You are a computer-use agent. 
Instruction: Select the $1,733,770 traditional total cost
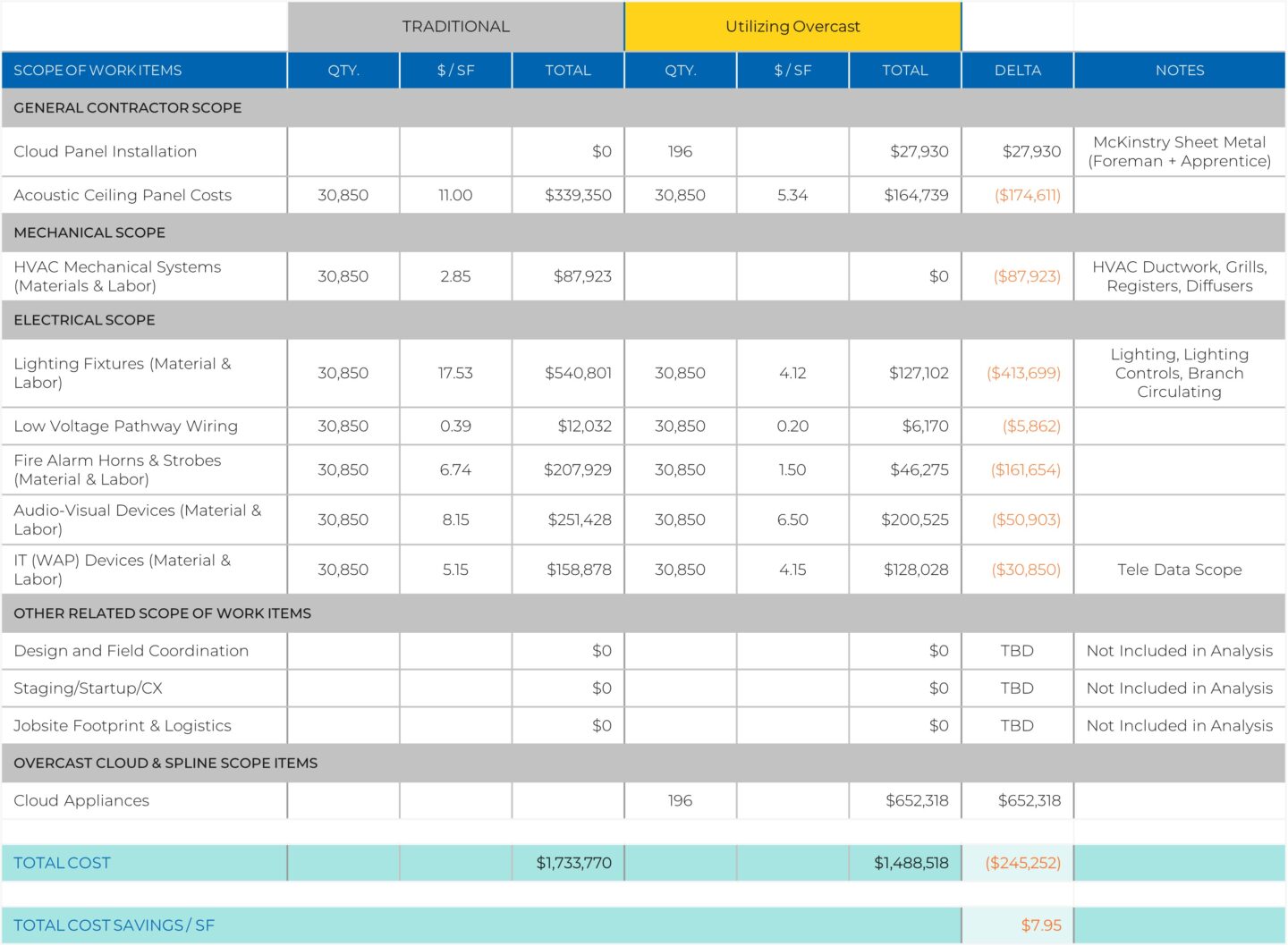[573, 864]
